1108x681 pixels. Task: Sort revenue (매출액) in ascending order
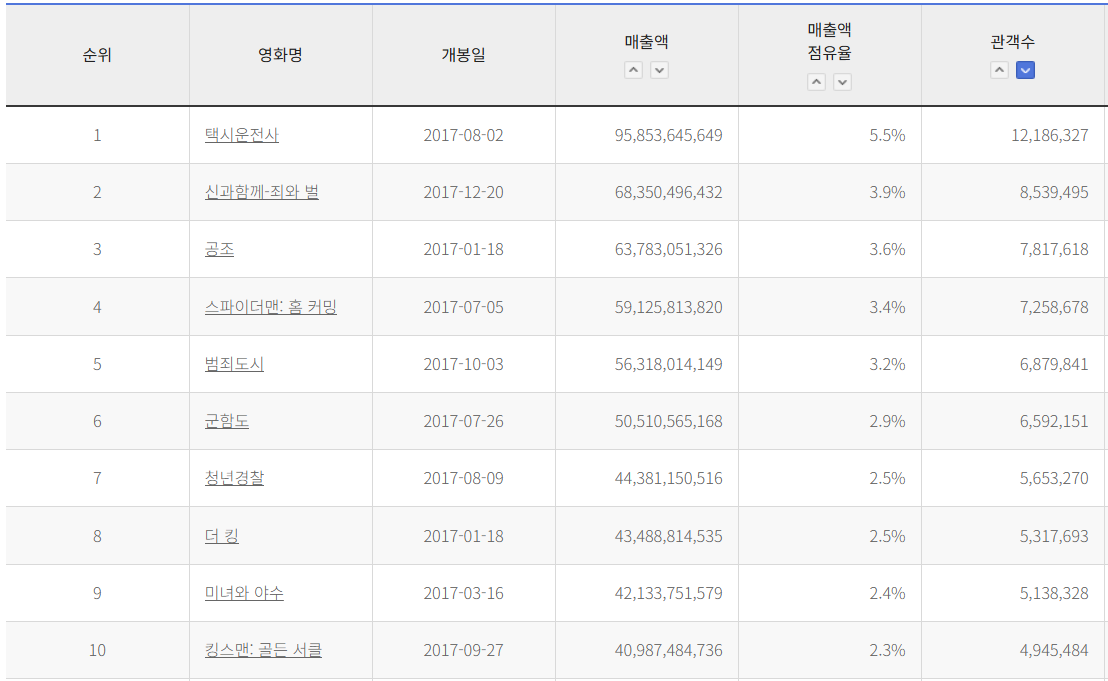(x=634, y=70)
